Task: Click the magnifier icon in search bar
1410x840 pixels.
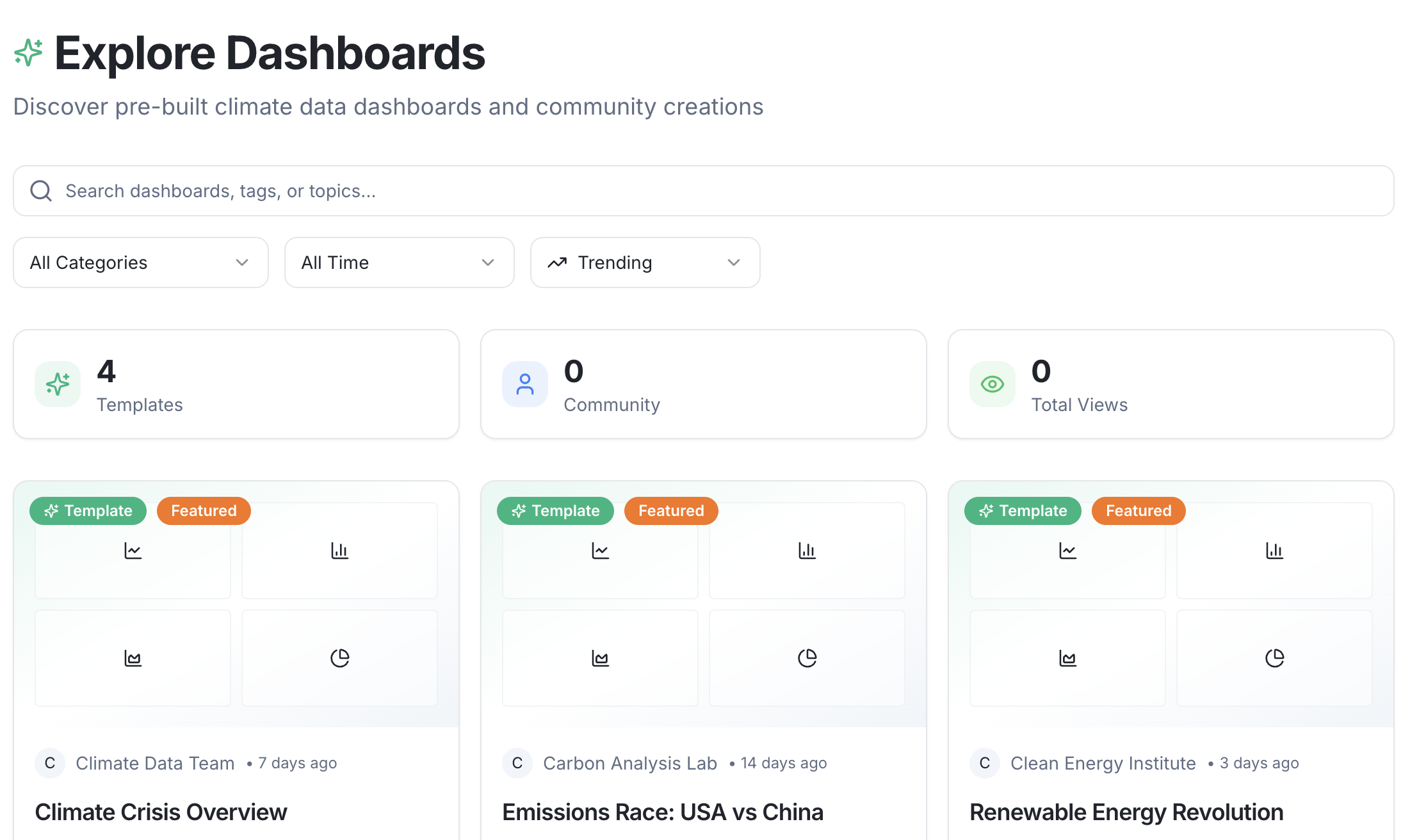Action: [x=42, y=191]
